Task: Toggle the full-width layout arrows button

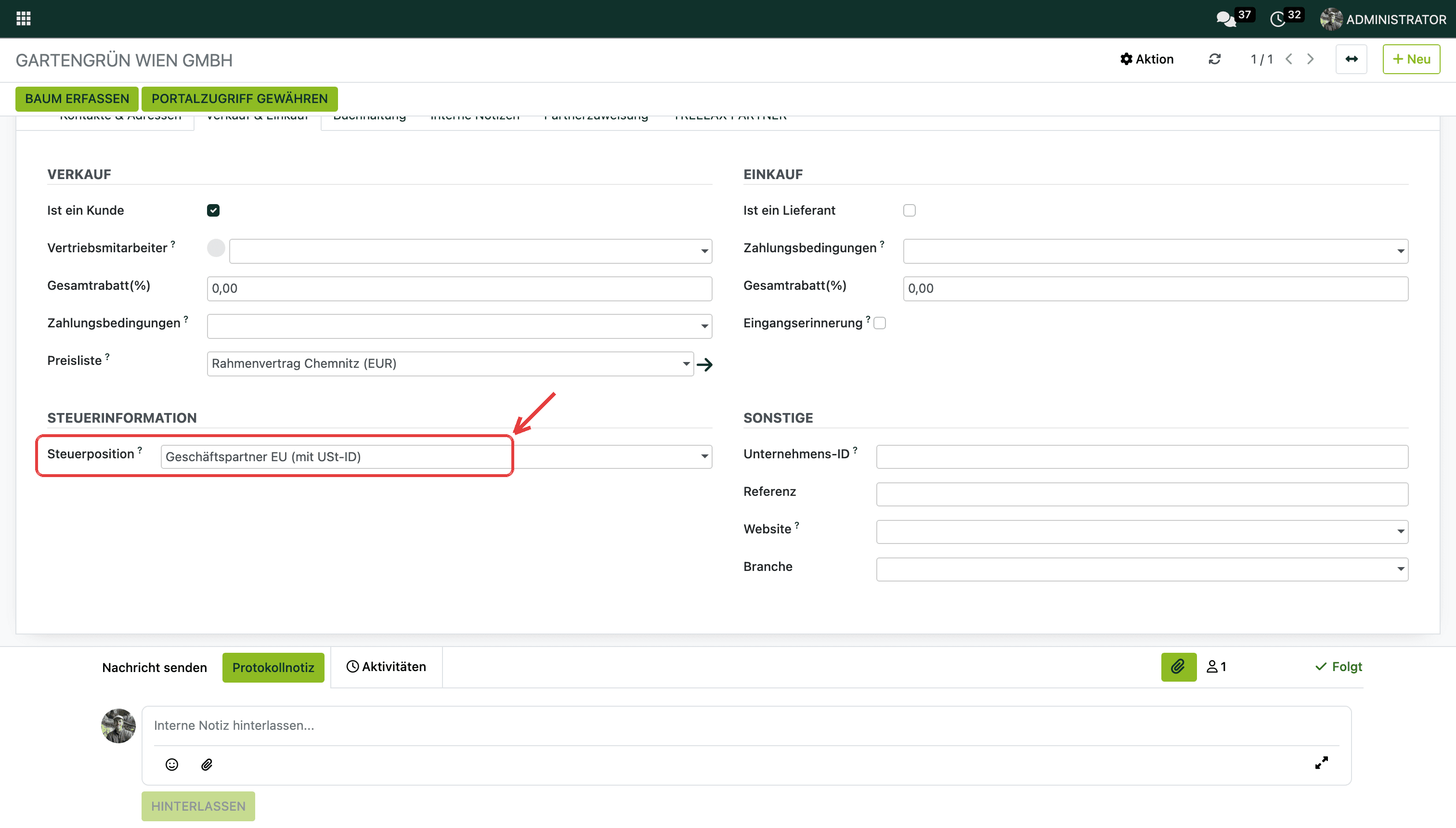Action: coord(1352,59)
